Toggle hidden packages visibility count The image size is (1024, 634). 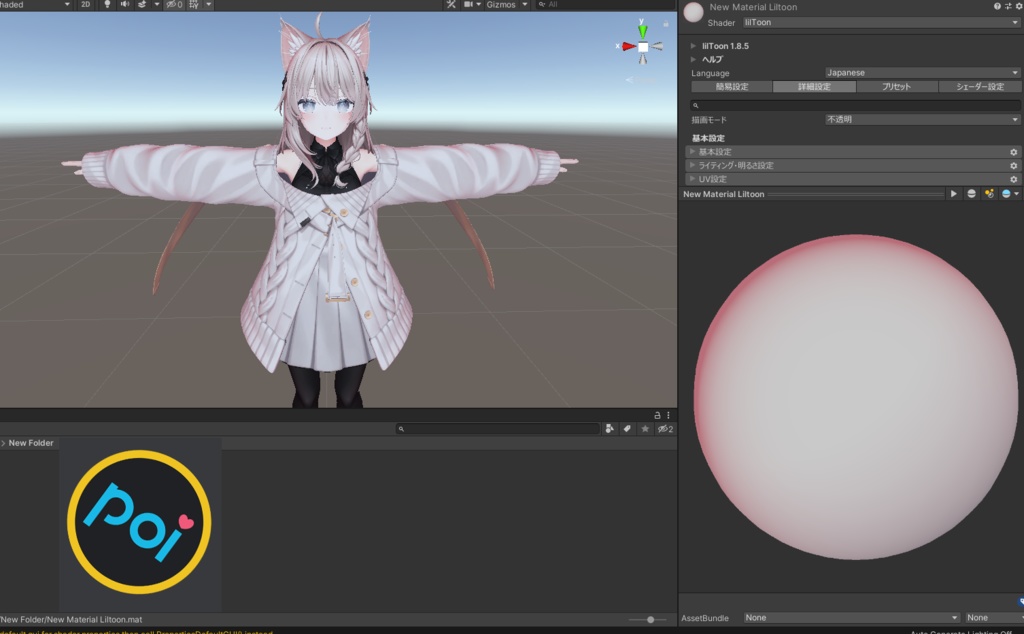665,429
